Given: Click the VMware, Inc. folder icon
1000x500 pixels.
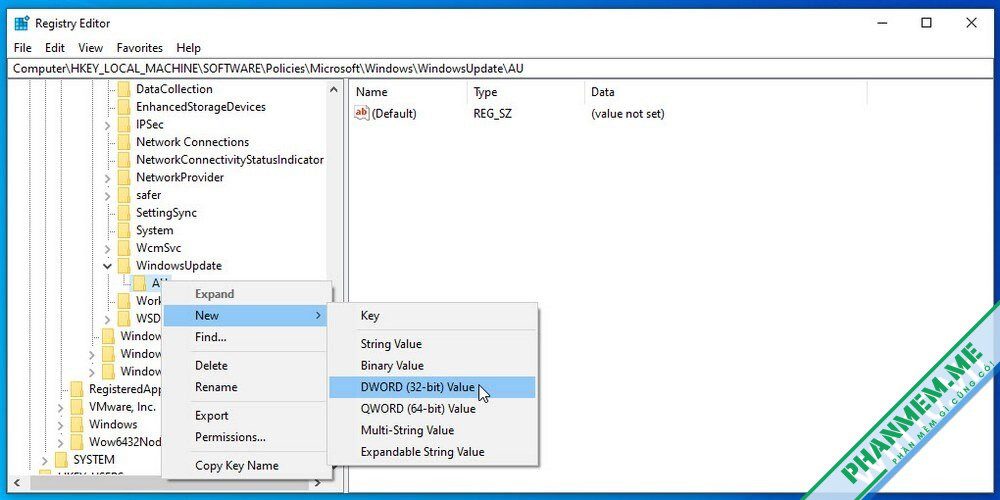Looking at the screenshot, I should coord(77,407).
